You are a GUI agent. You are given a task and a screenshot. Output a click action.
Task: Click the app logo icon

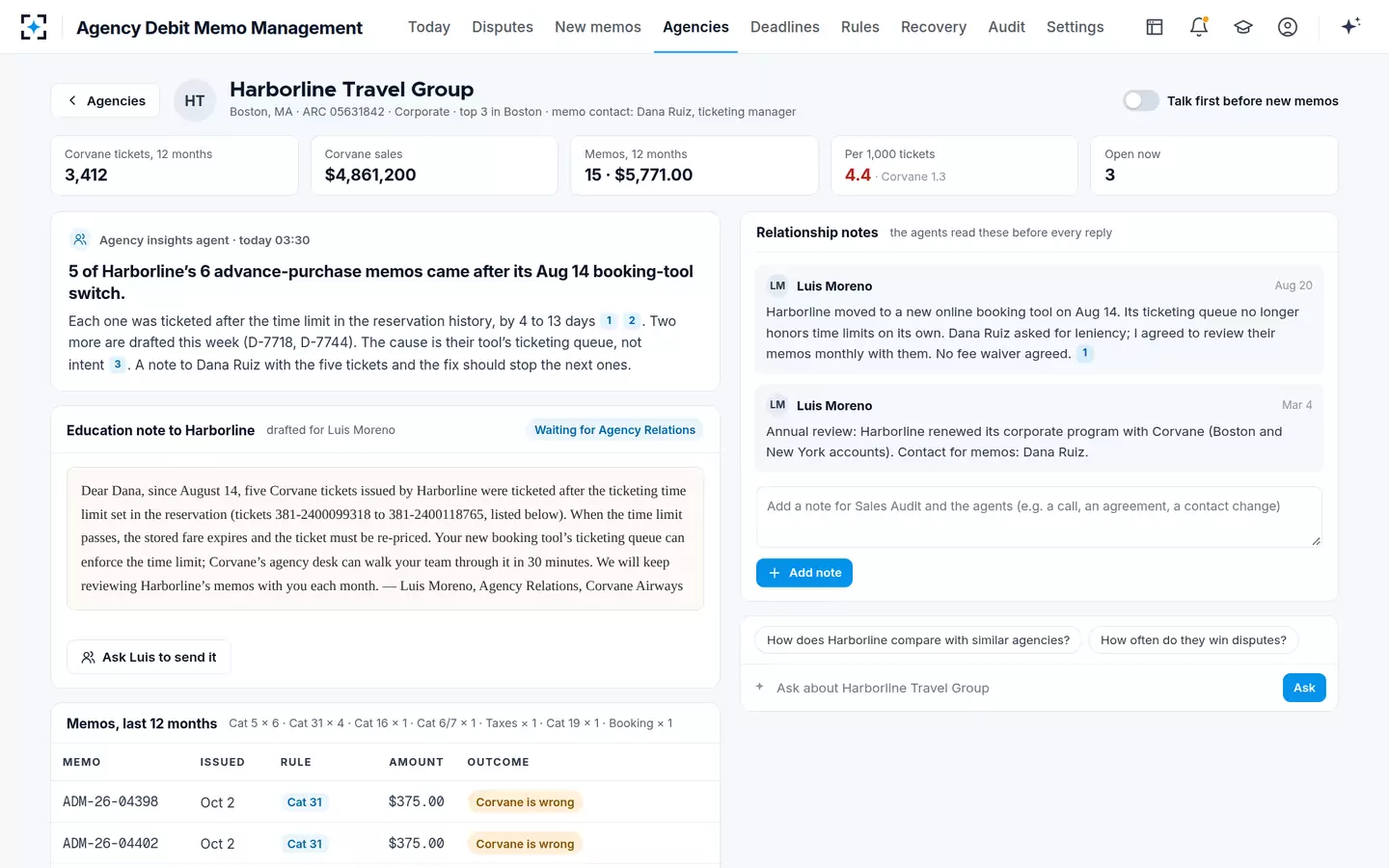34,27
